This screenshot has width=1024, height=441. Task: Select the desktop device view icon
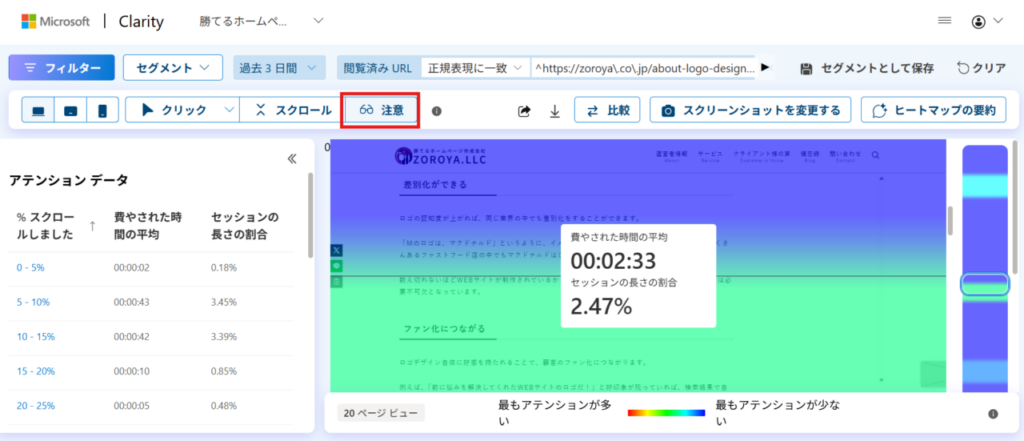(39, 110)
